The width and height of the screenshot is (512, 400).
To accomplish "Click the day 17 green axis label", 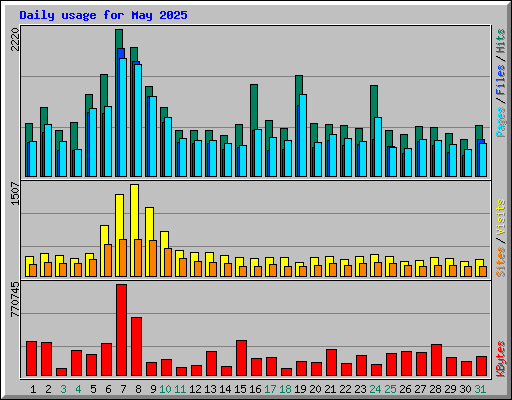I will click(270, 389).
